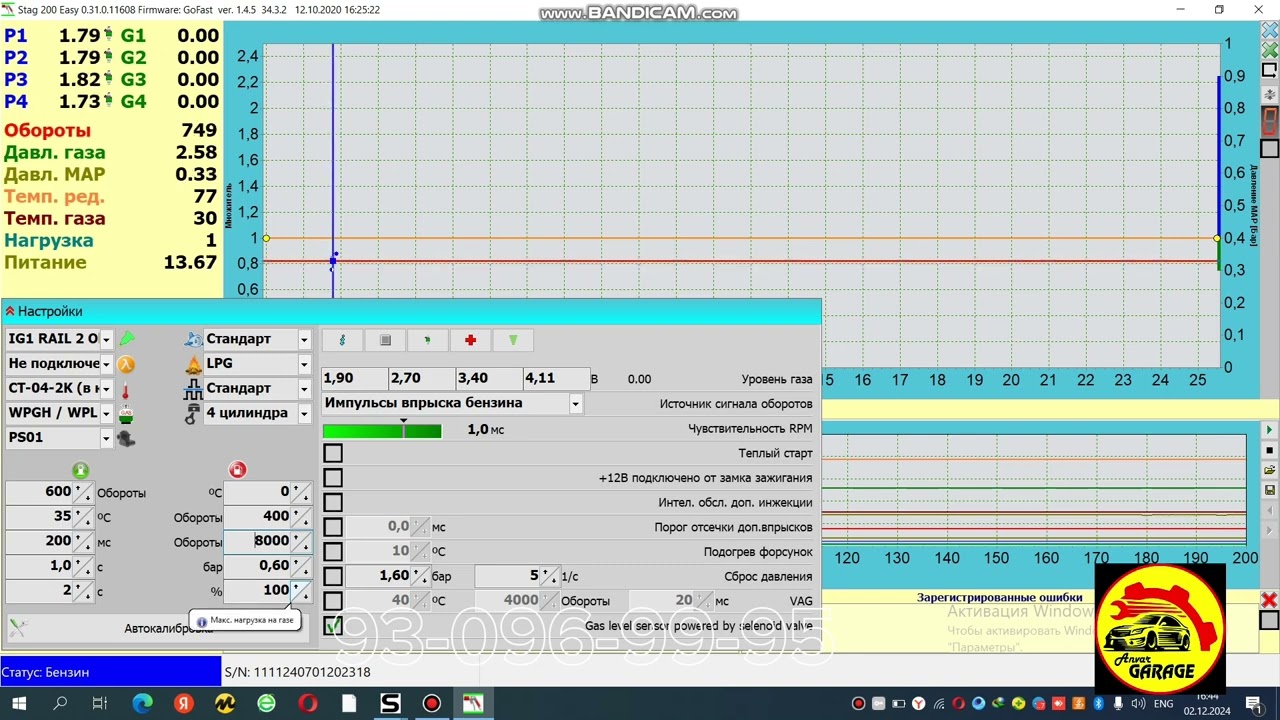Click the small green leaf toolbar button
The width and height of the screenshot is (1280, 720).
tap(427, 340)
